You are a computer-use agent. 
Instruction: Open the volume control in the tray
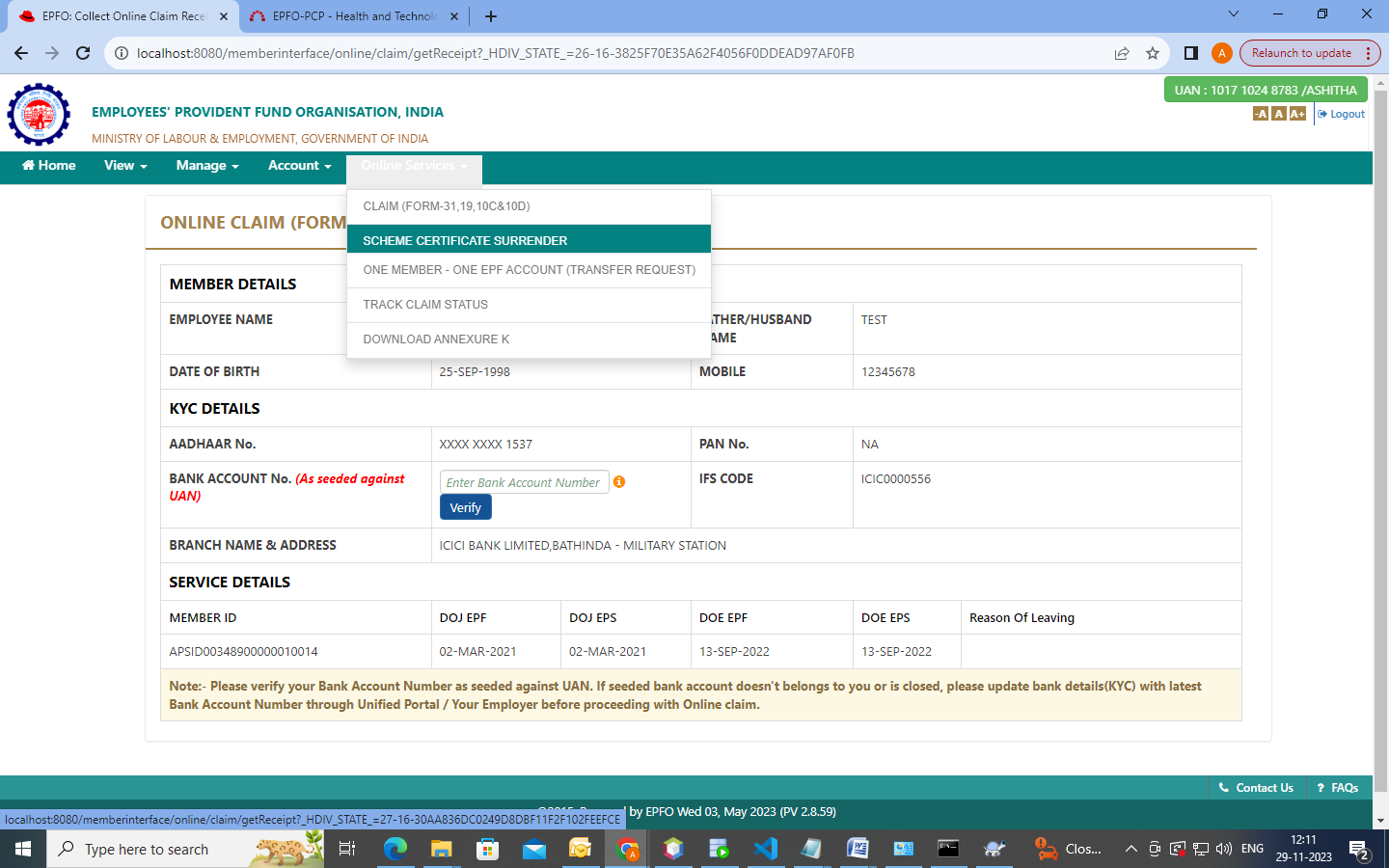1224,849
